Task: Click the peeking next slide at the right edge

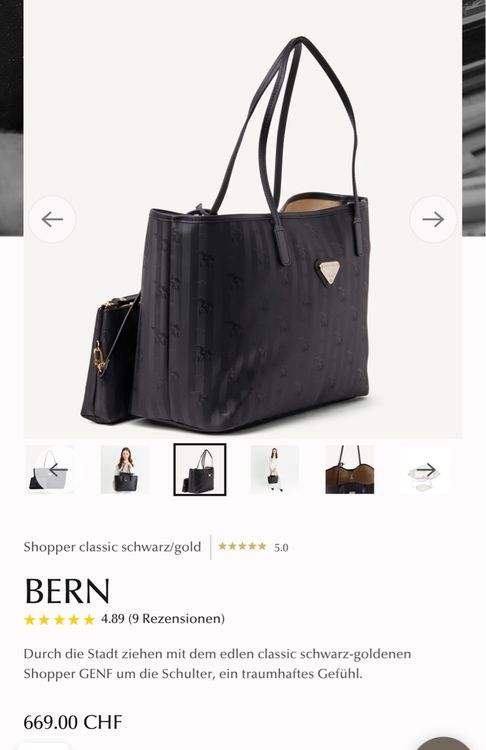Action: coord(474,118)
